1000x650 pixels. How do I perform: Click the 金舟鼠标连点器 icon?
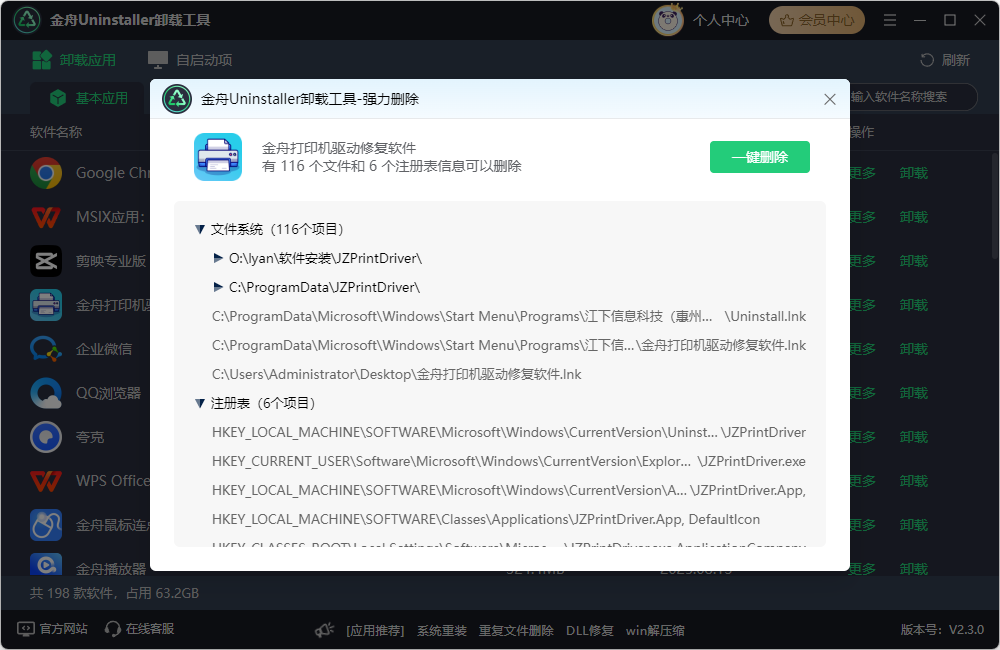[46, 525]
